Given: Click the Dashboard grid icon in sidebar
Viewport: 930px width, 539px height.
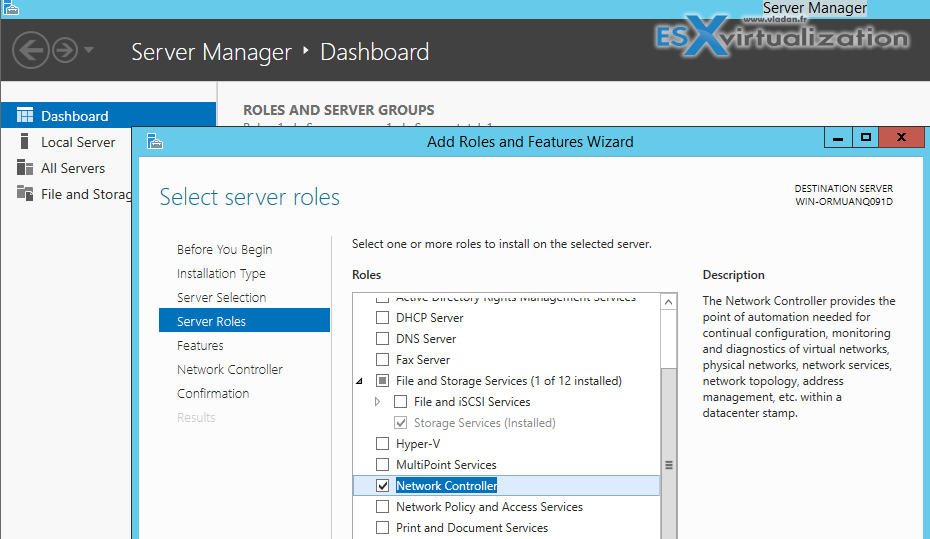Looking at the screenshot, I should click(x=25, y=115).
